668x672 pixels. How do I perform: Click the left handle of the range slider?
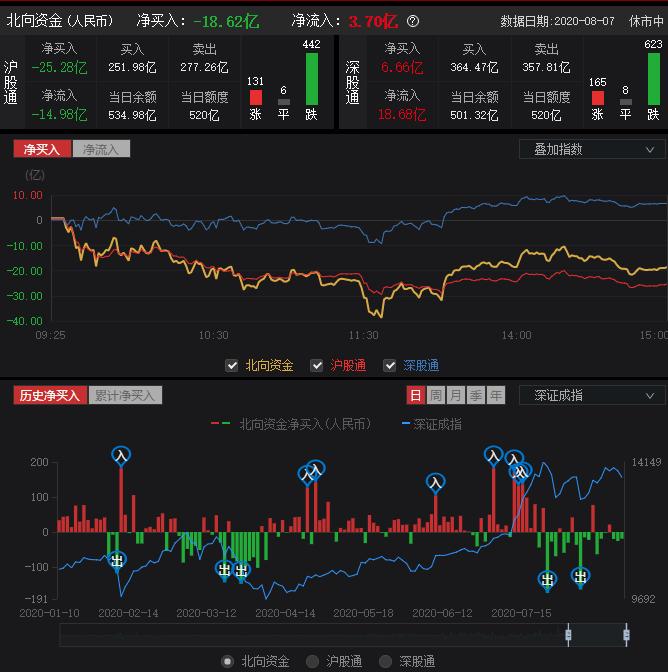coord(568,634)
